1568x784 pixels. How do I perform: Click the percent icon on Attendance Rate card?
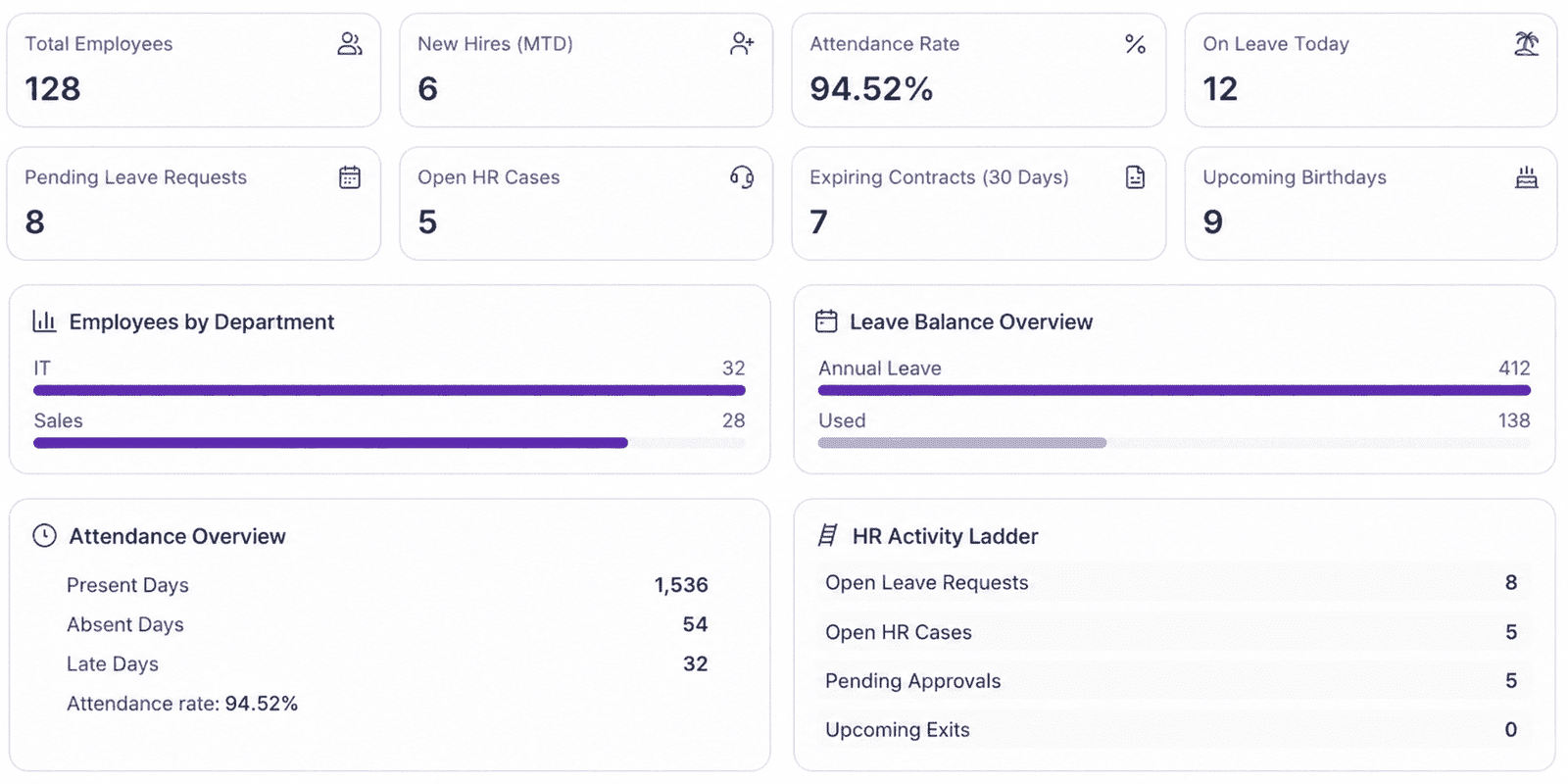[x=1135, y=44]
